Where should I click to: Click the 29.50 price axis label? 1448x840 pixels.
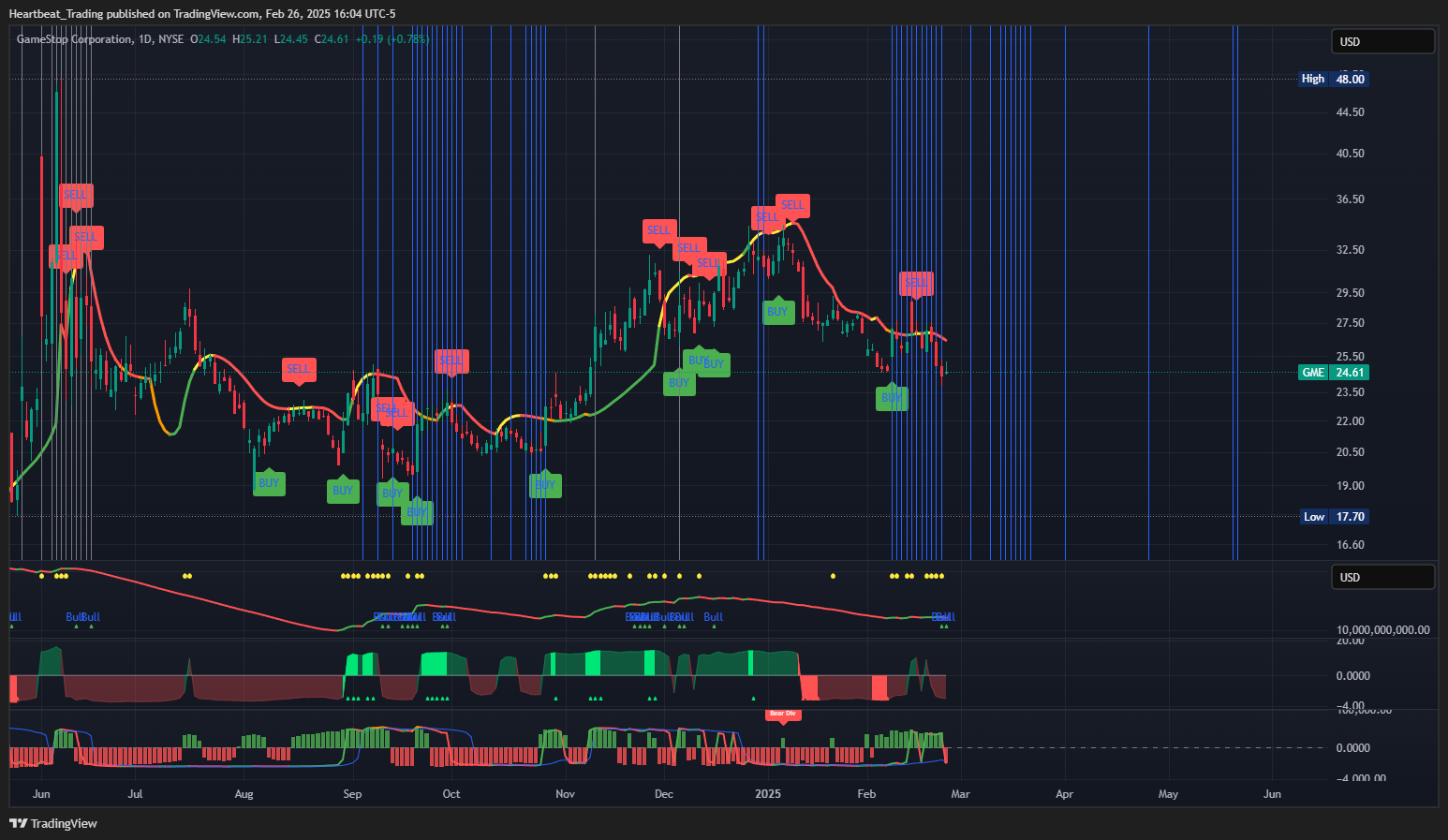pos(1350,293)
